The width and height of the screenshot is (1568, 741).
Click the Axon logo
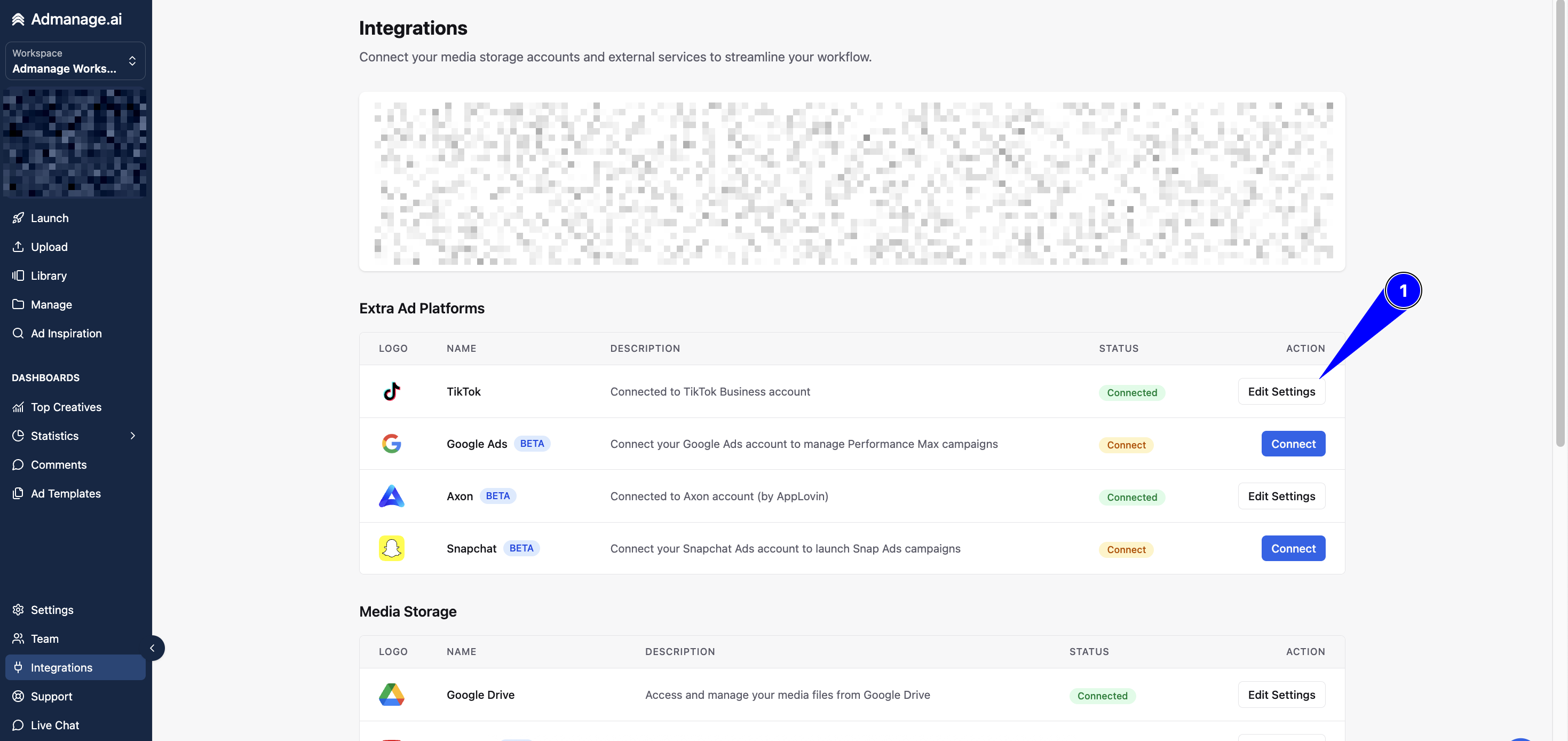click(391, 496)
